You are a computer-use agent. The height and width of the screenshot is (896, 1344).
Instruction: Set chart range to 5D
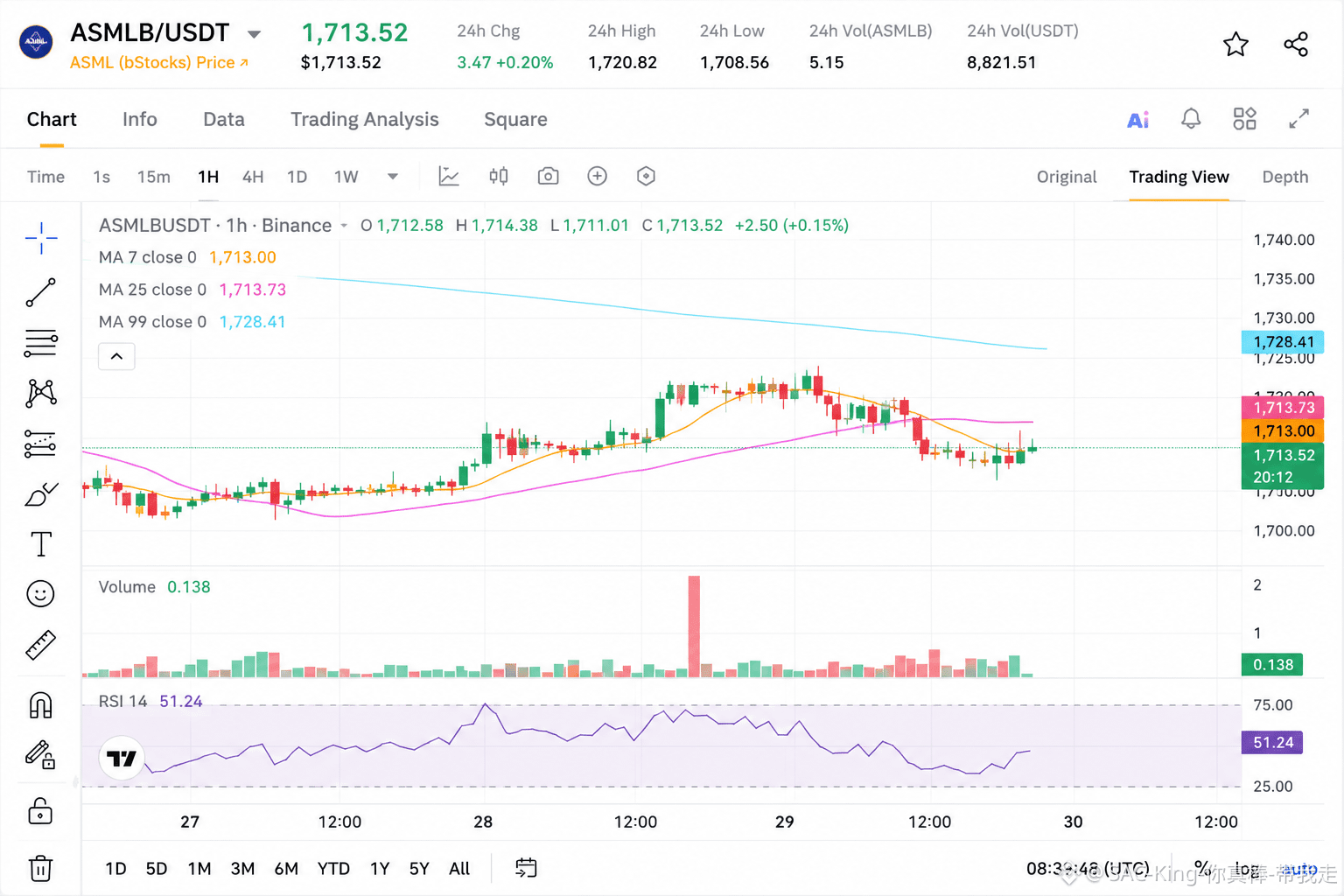click(157, 869)
